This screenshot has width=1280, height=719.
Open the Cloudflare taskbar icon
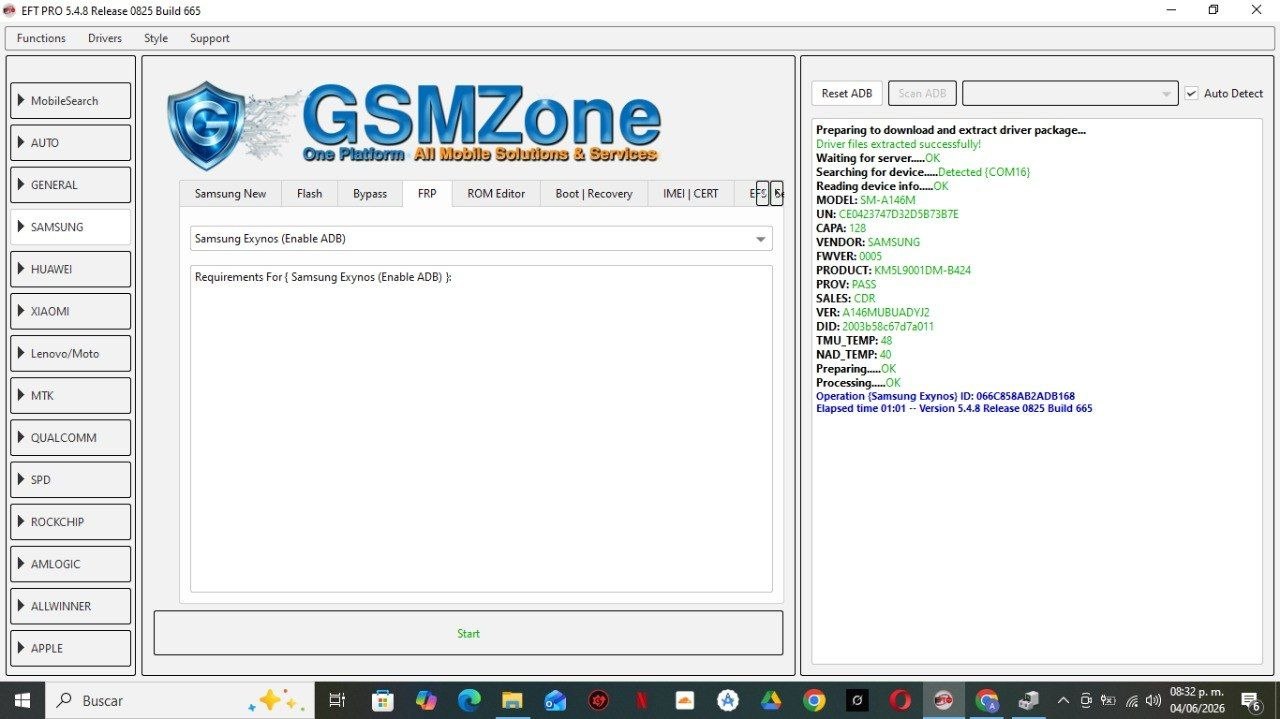pyautogui.click(x=685, y=700)
